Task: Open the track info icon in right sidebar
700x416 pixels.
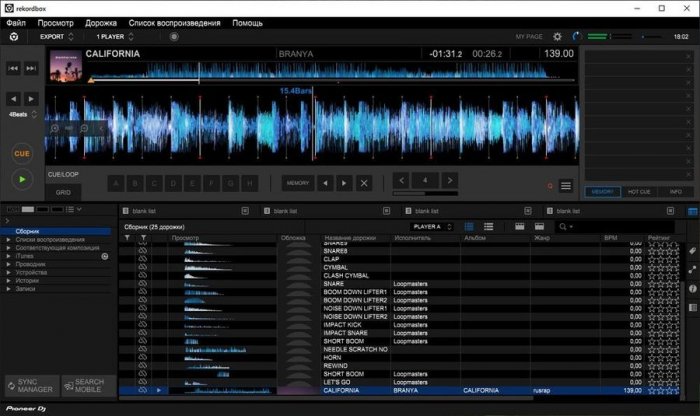Action: pos(692,289)
